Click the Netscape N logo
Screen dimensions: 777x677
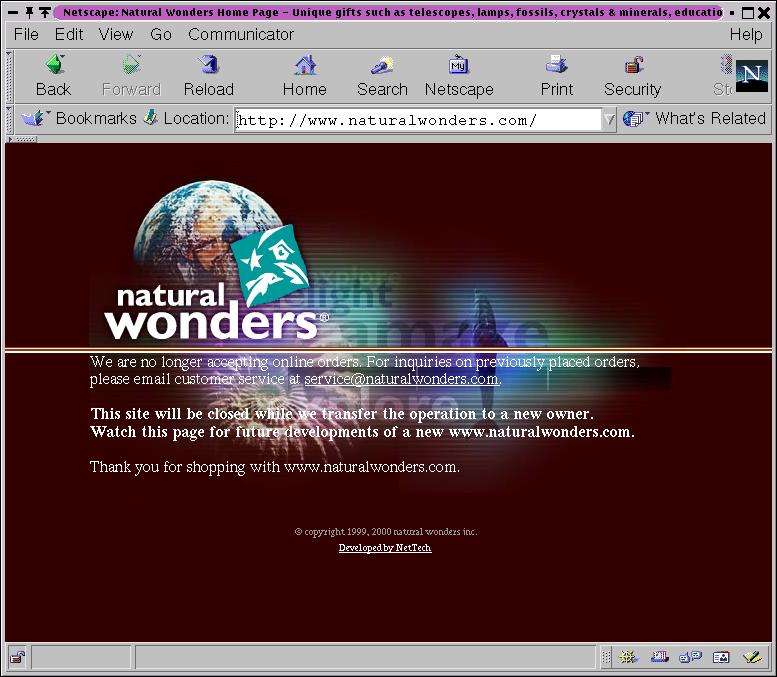pyautogui.click(x=752, y=76)
